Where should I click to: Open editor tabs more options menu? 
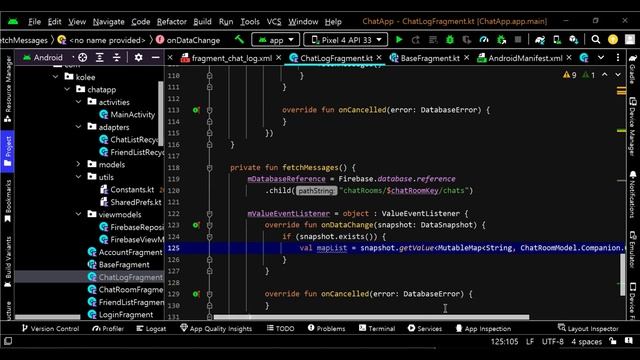(618, 58)
